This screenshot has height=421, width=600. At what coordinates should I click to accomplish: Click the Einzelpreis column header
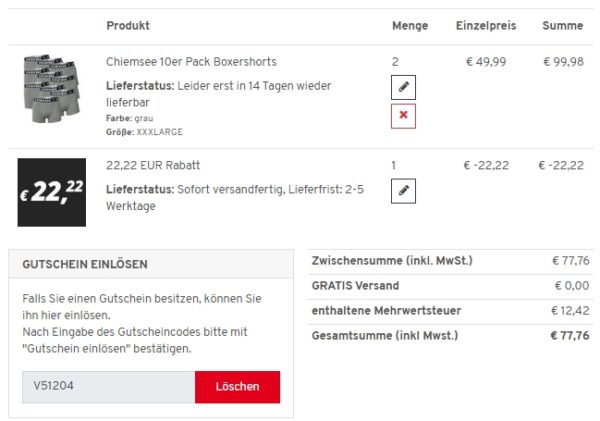click(x=485, y=25)
